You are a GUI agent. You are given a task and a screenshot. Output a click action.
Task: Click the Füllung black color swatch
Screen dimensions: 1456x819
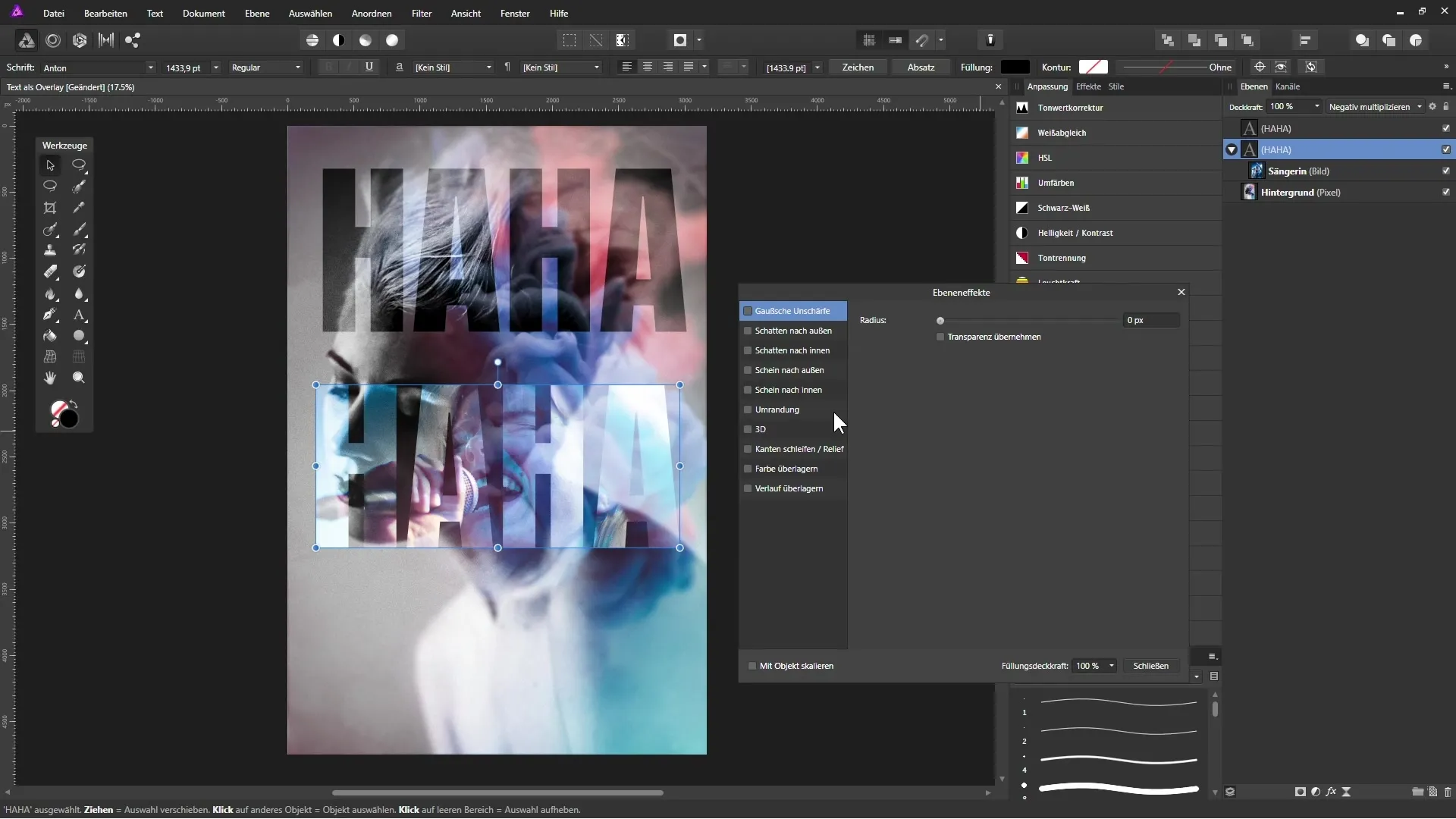tap(1015, 67)
